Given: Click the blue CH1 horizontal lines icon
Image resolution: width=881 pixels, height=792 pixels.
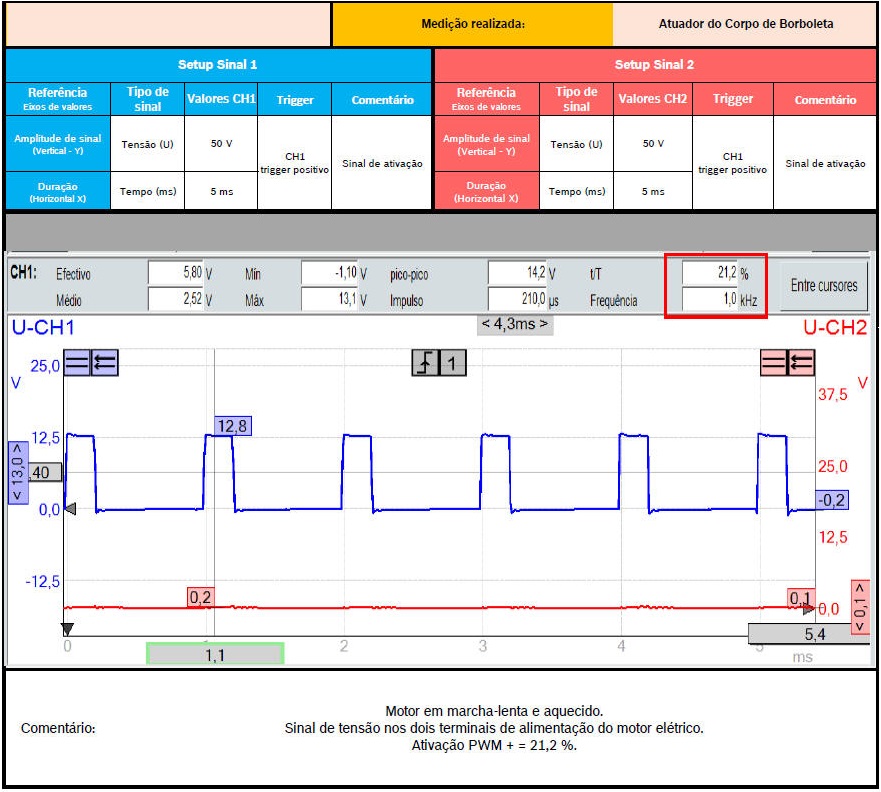Looking at the screenshot, I should click(77, 363).
